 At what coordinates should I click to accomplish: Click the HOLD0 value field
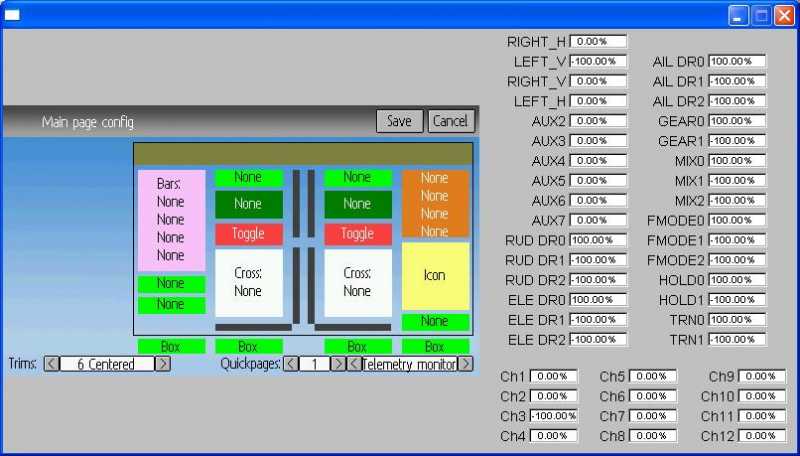(x=737, y=280)
